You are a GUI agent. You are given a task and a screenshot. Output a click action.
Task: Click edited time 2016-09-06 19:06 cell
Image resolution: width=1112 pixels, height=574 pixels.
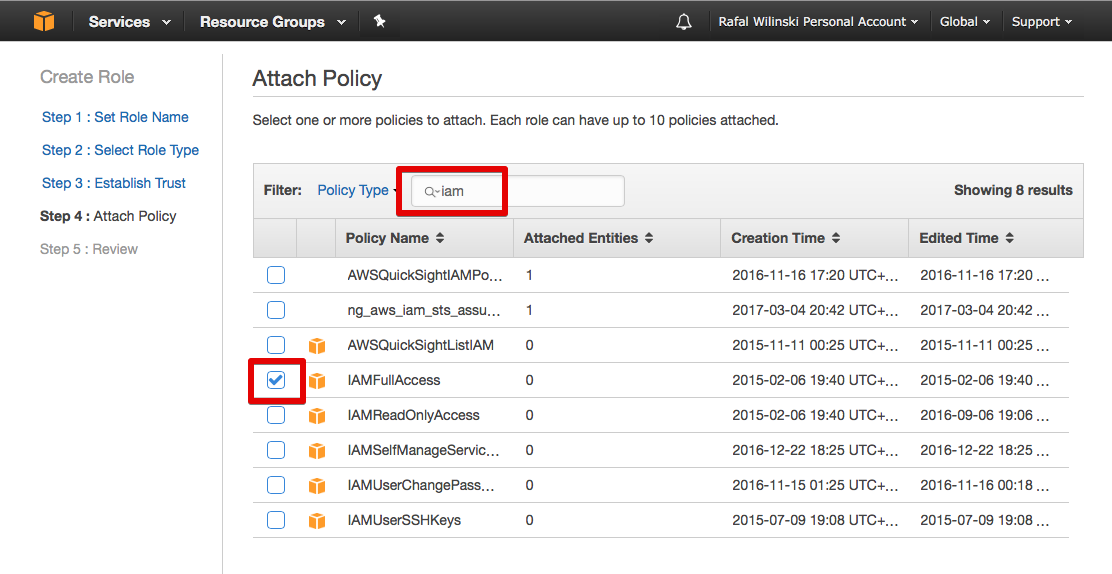tap(984, 415)
